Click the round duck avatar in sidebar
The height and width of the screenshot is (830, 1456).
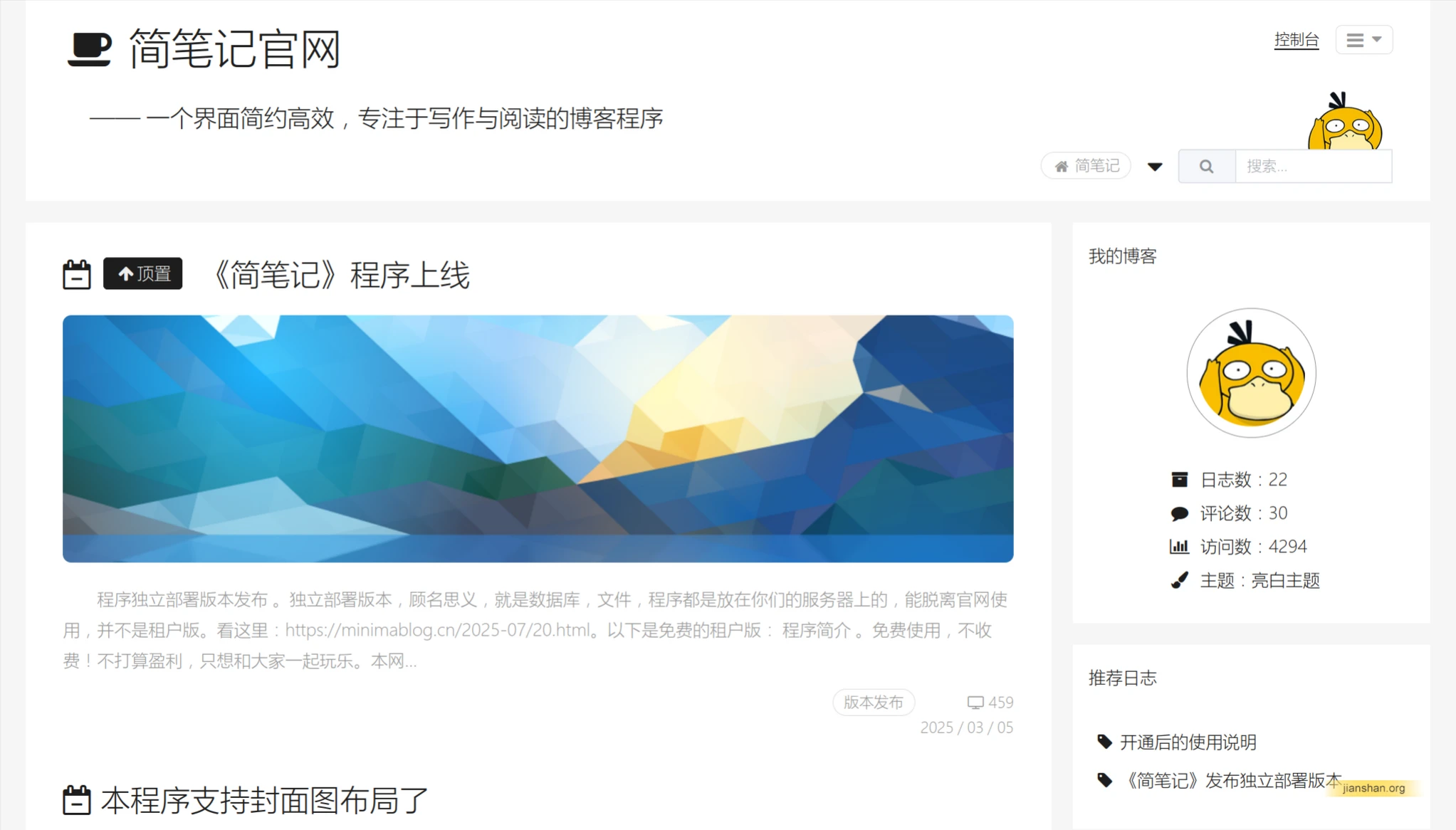click(x=1251, y=373)
